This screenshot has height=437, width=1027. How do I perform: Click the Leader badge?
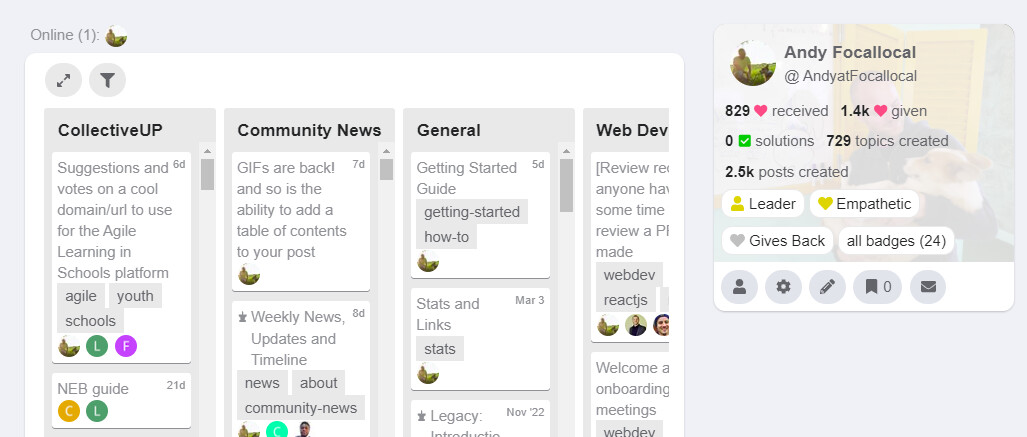tap(763, 204)
